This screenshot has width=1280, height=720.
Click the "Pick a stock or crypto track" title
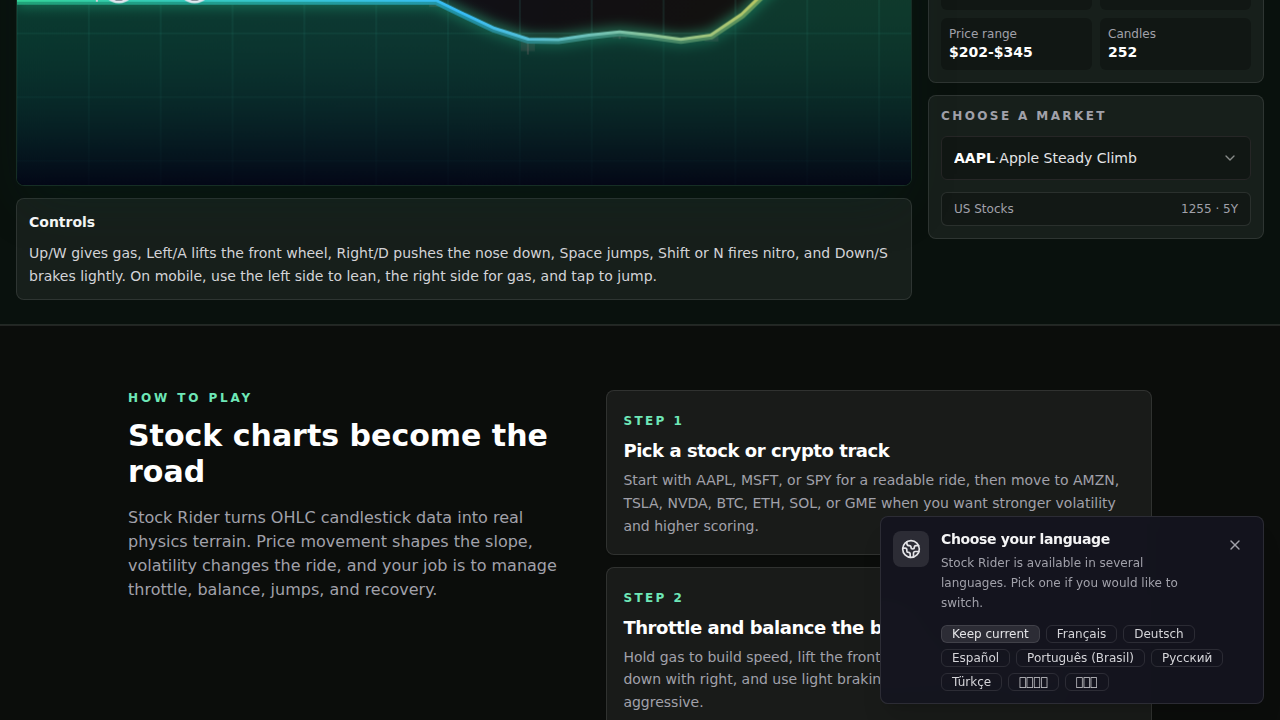tap(756, 451)
